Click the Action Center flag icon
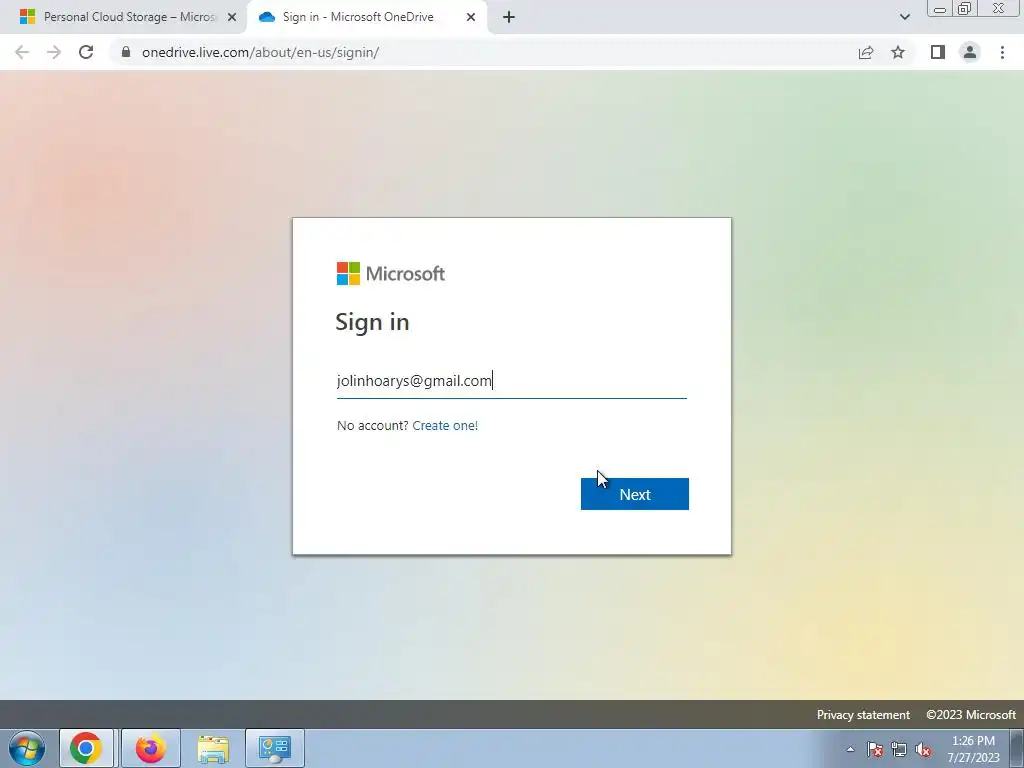 [x=875, y=749]
